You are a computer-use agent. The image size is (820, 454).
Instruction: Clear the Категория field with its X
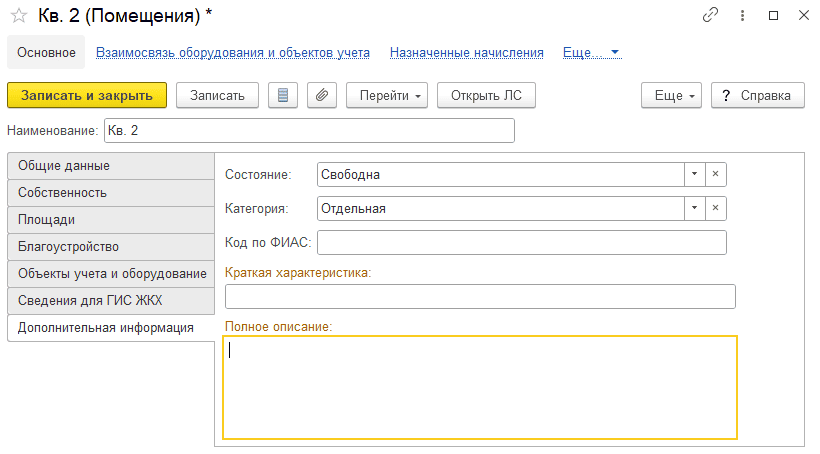click(715, 208)
